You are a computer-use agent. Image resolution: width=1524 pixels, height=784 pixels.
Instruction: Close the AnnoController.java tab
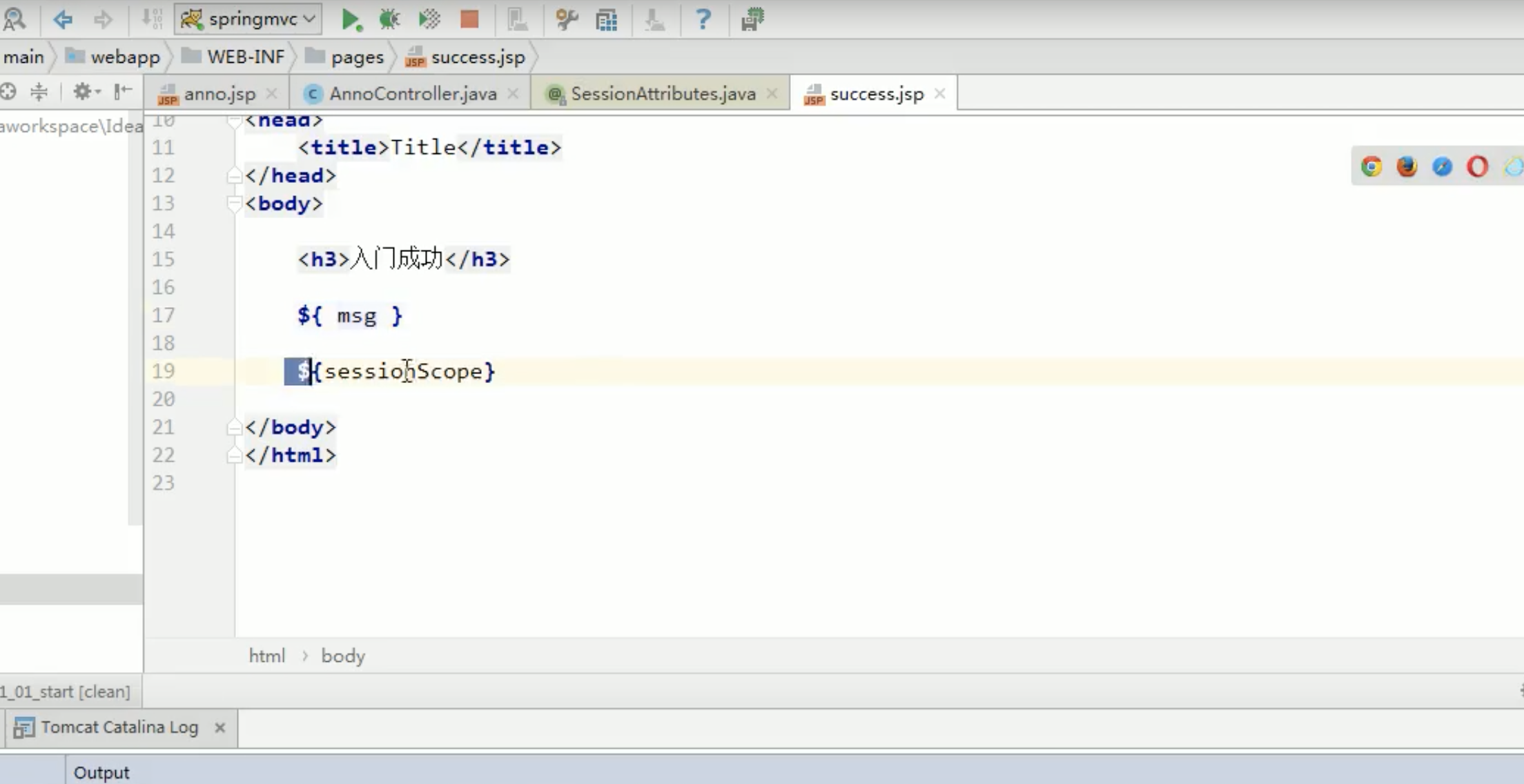coord(513,93)
